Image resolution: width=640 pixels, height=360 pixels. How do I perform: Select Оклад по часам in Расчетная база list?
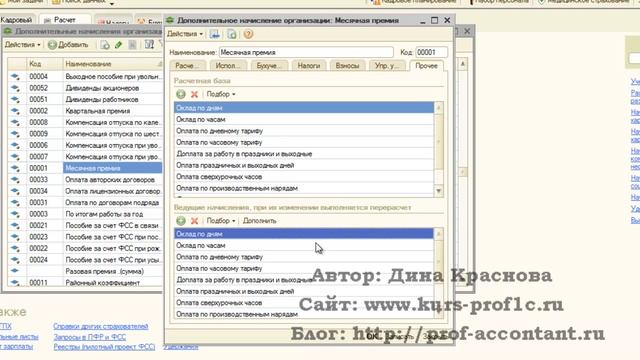[304, 120]
